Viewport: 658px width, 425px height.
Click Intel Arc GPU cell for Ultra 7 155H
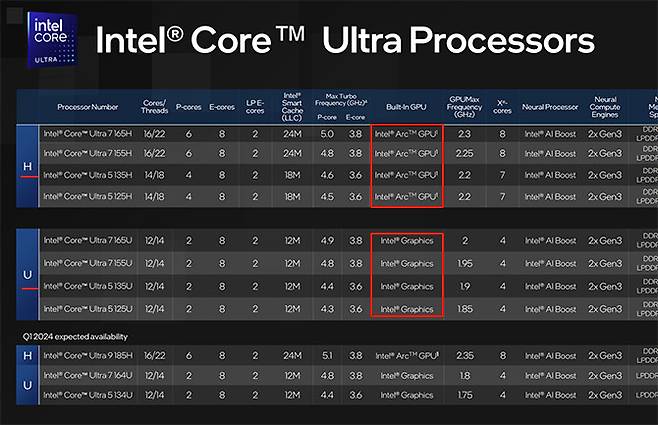click(x=406, y=154)
